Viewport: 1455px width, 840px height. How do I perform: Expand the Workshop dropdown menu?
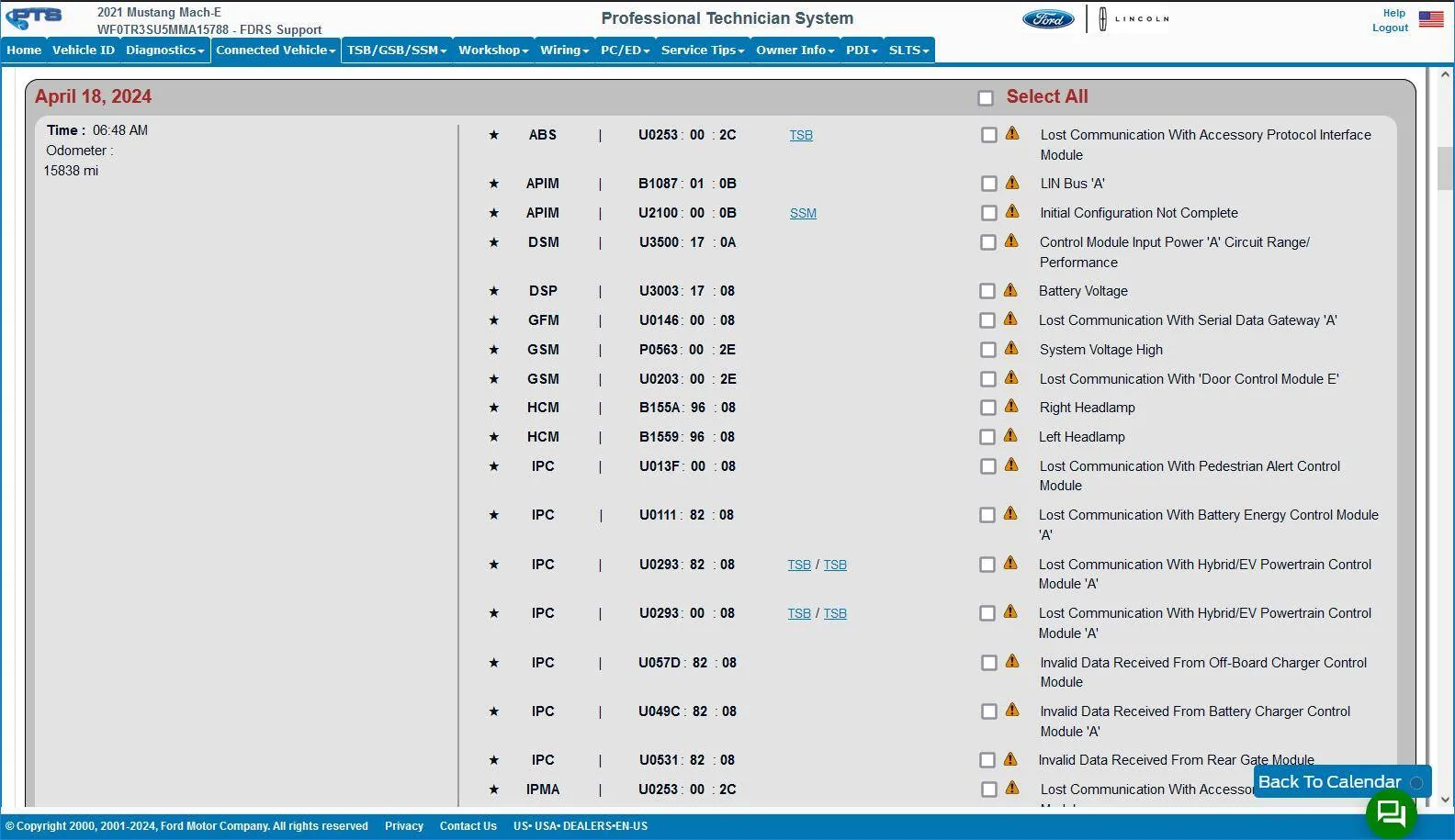click(x=493, y=50)
